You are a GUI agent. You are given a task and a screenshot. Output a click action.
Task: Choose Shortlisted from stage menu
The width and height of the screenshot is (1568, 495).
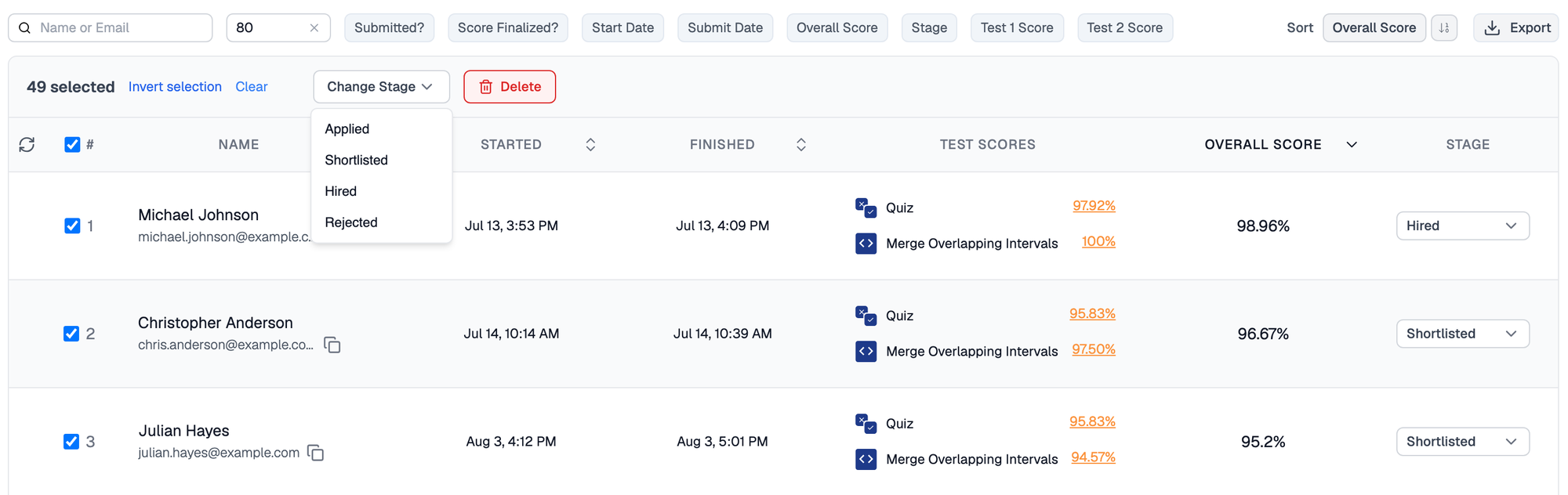coord(382,161)
